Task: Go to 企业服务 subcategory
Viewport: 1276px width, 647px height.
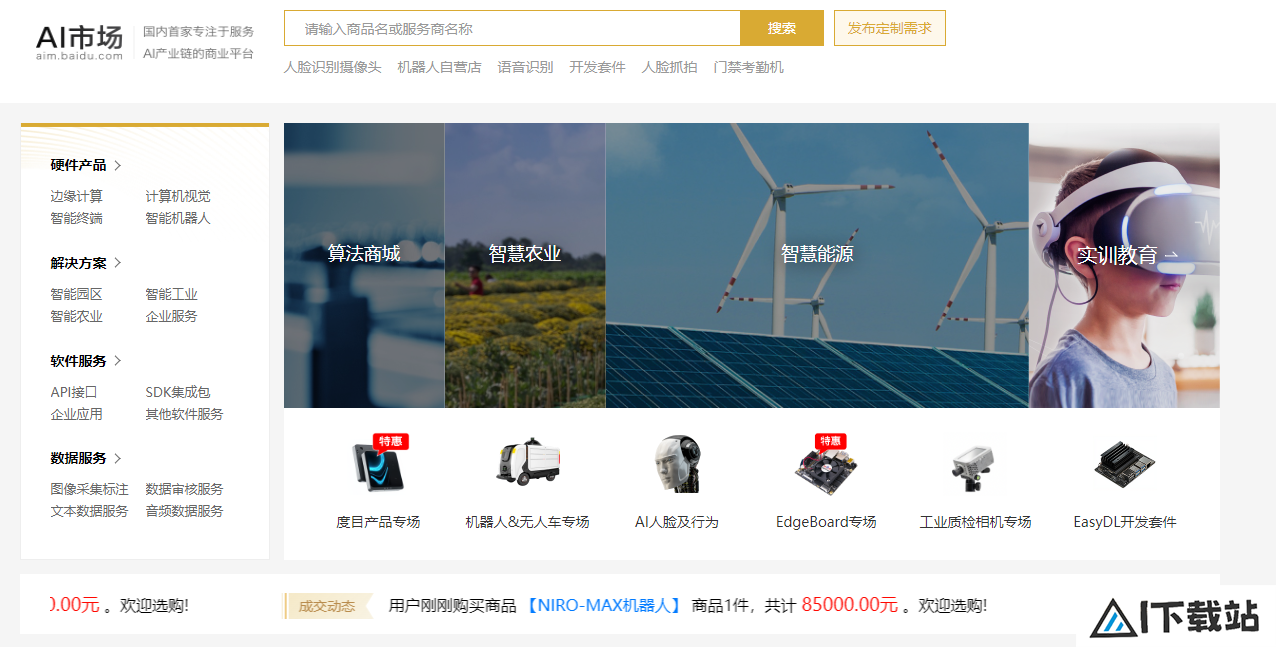Action: point(171,316)
